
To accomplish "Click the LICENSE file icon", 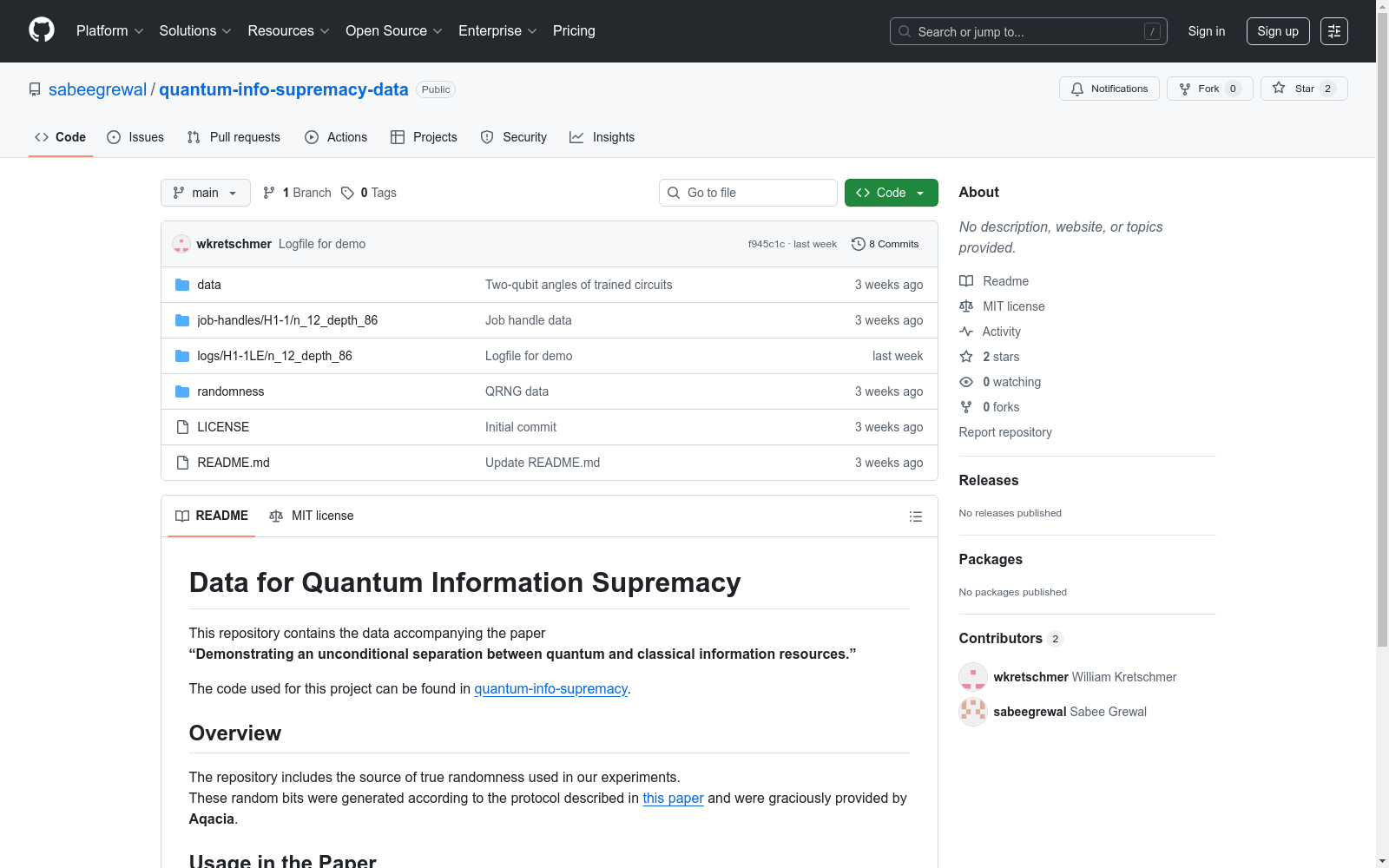I will [182, 427].
